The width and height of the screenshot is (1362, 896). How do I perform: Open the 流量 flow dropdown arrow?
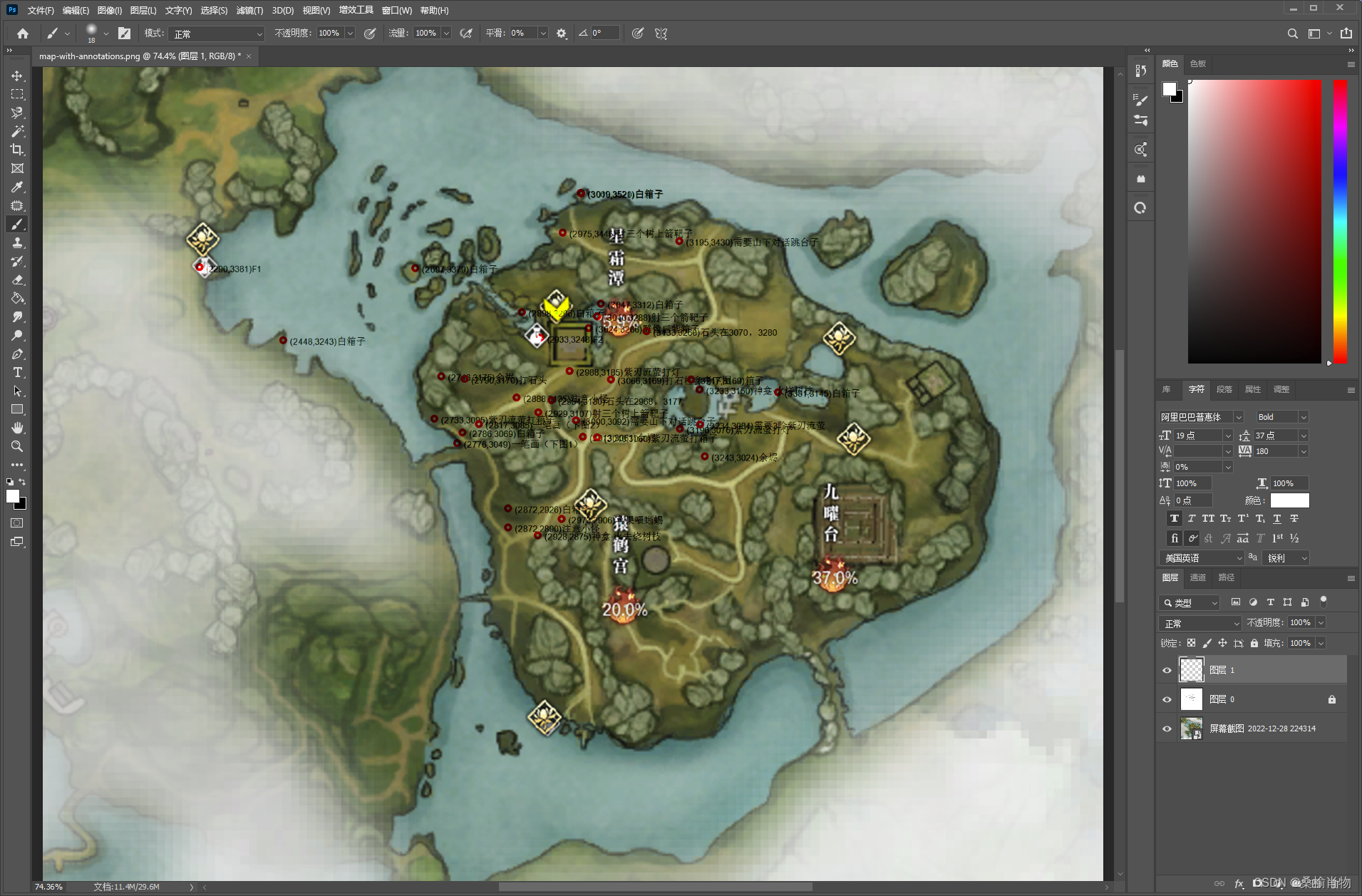coord(446,34)
